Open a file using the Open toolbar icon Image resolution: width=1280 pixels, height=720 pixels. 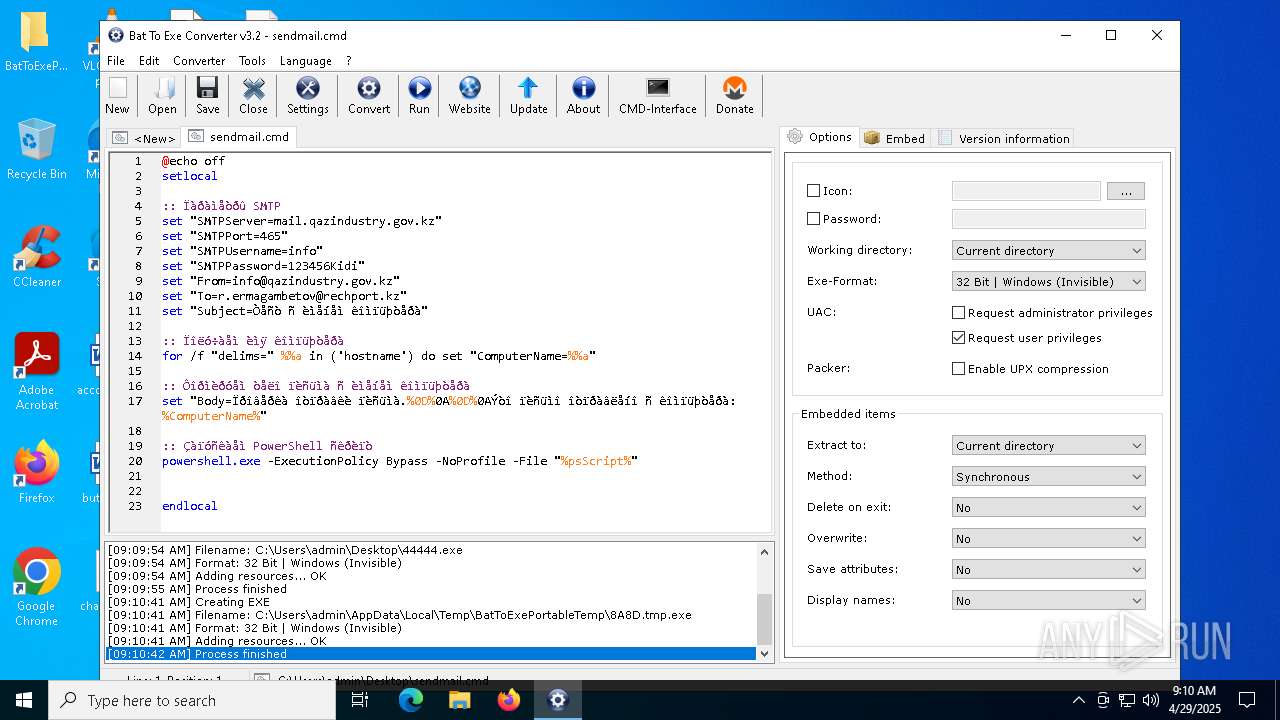coord(162,96)
